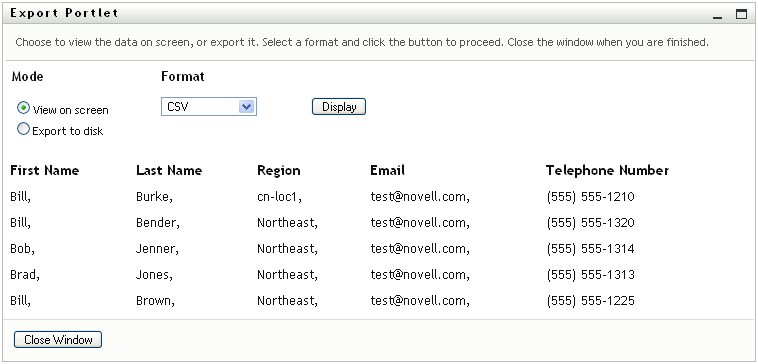Viewport: 758px width, 364px height.
Task: Click the Close Window button
Action: tap(58, 340)
